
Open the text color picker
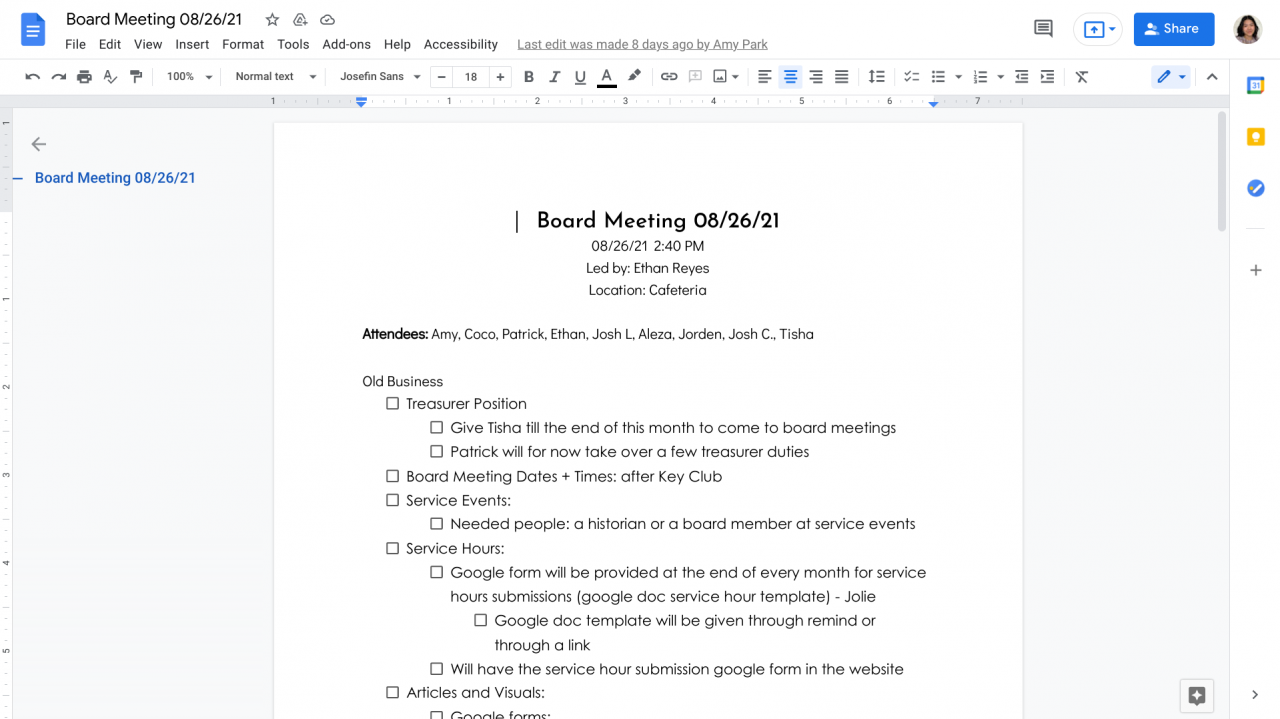coord(606,77)
